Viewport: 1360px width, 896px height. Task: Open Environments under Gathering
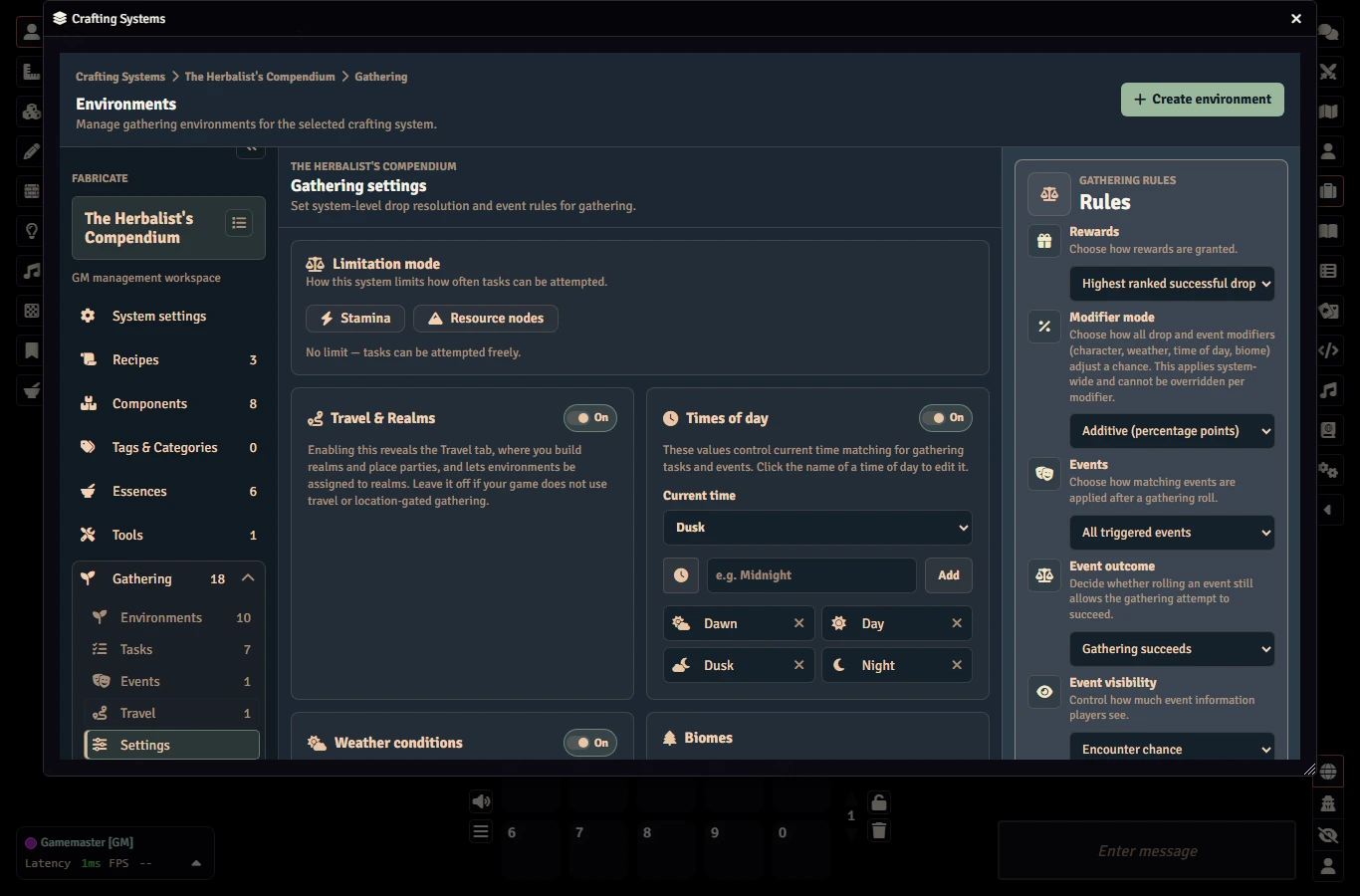(x=172, y=617)
